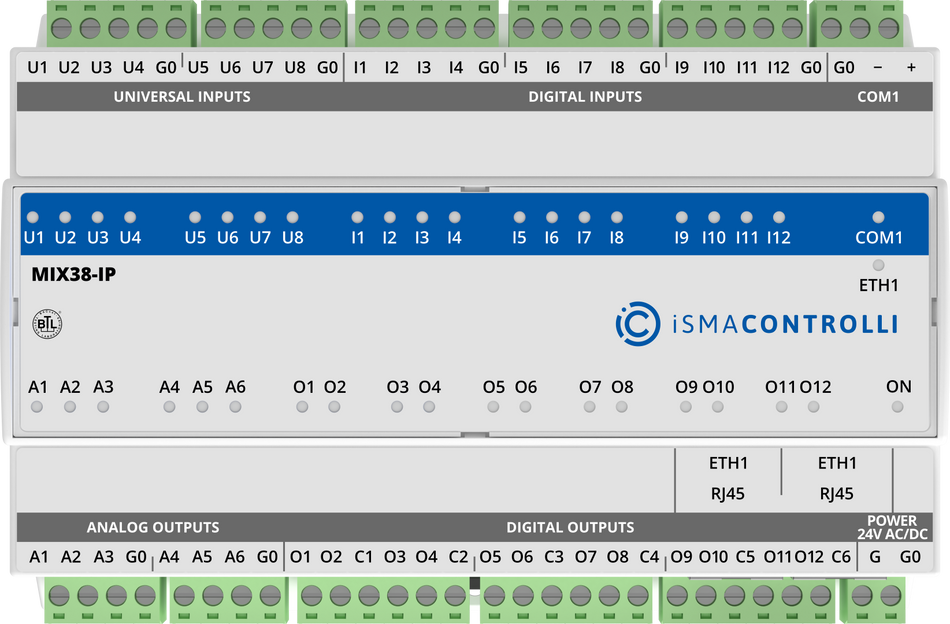950x624 pixels.
Task: Select the O1 digital output LED
Action: coord(302,407)
